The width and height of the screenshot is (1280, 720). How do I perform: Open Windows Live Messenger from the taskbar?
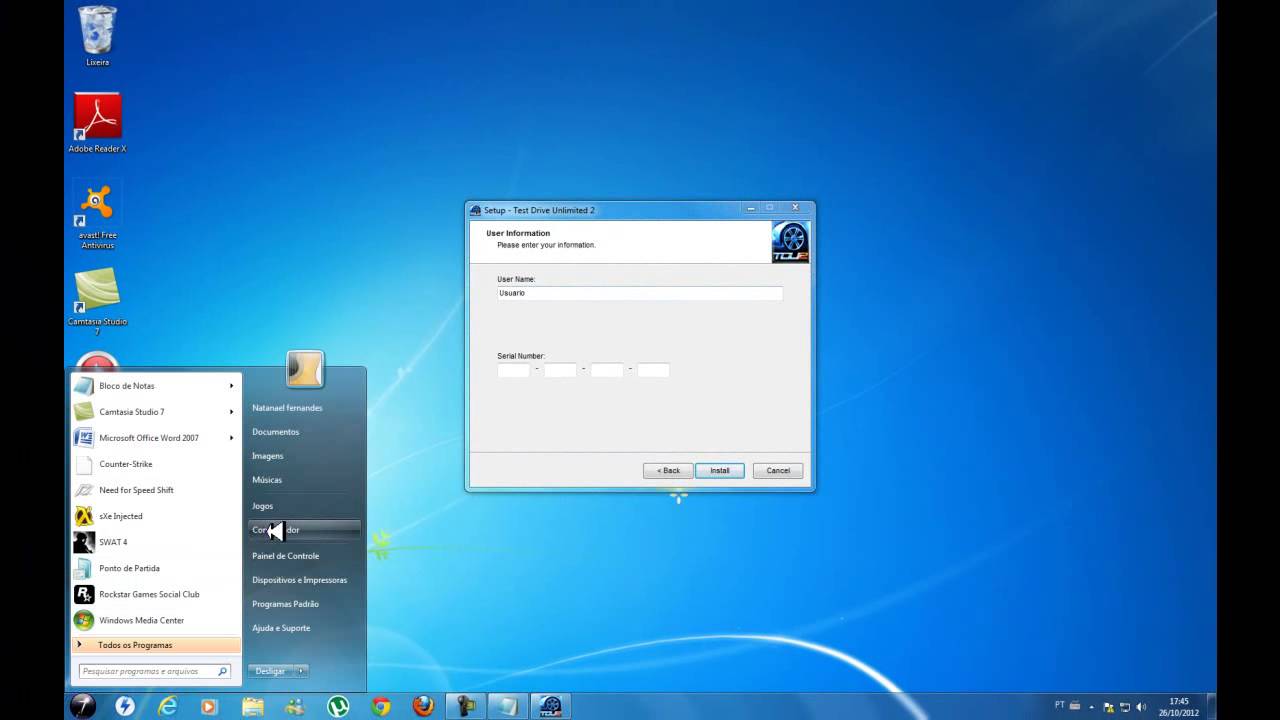pyautogui.click(x=295, y=706)
